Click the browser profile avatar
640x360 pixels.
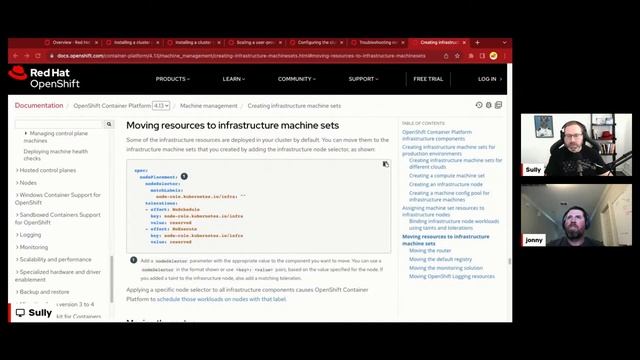coord(493,56)
